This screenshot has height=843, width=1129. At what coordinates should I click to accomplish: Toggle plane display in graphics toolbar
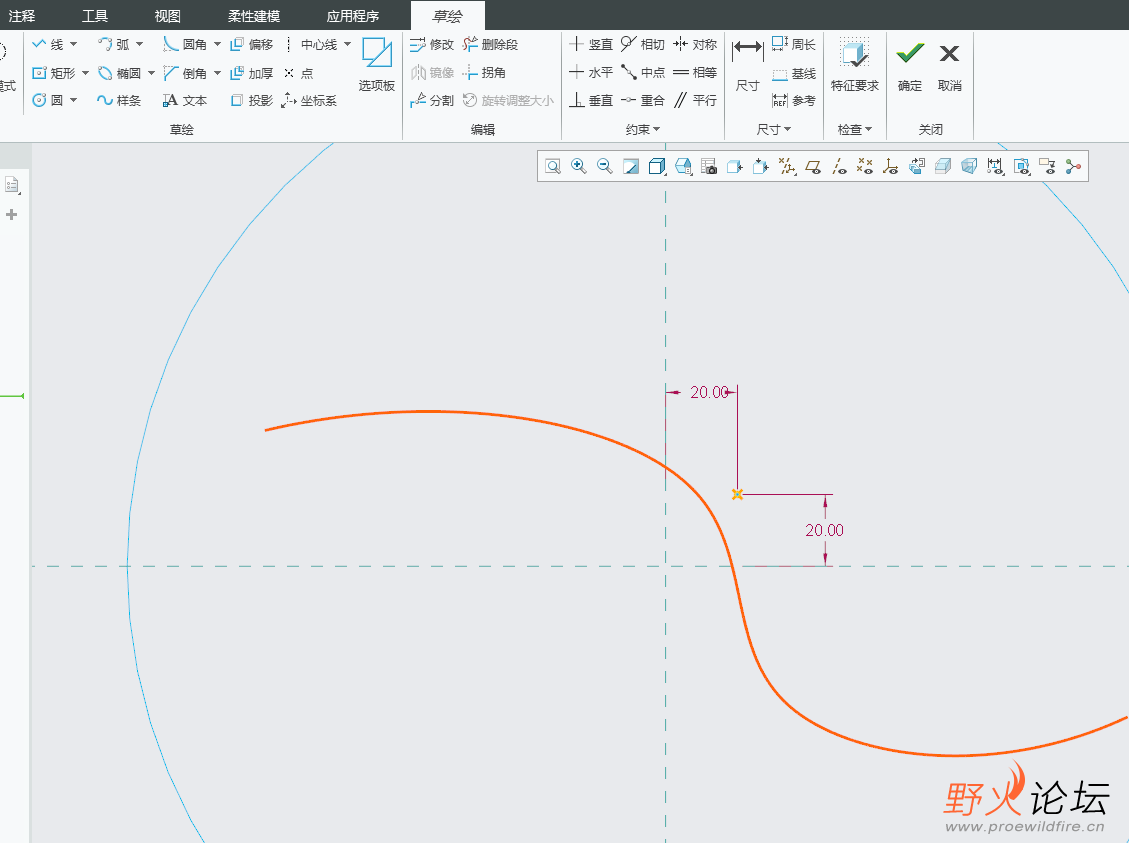[813, 167]
